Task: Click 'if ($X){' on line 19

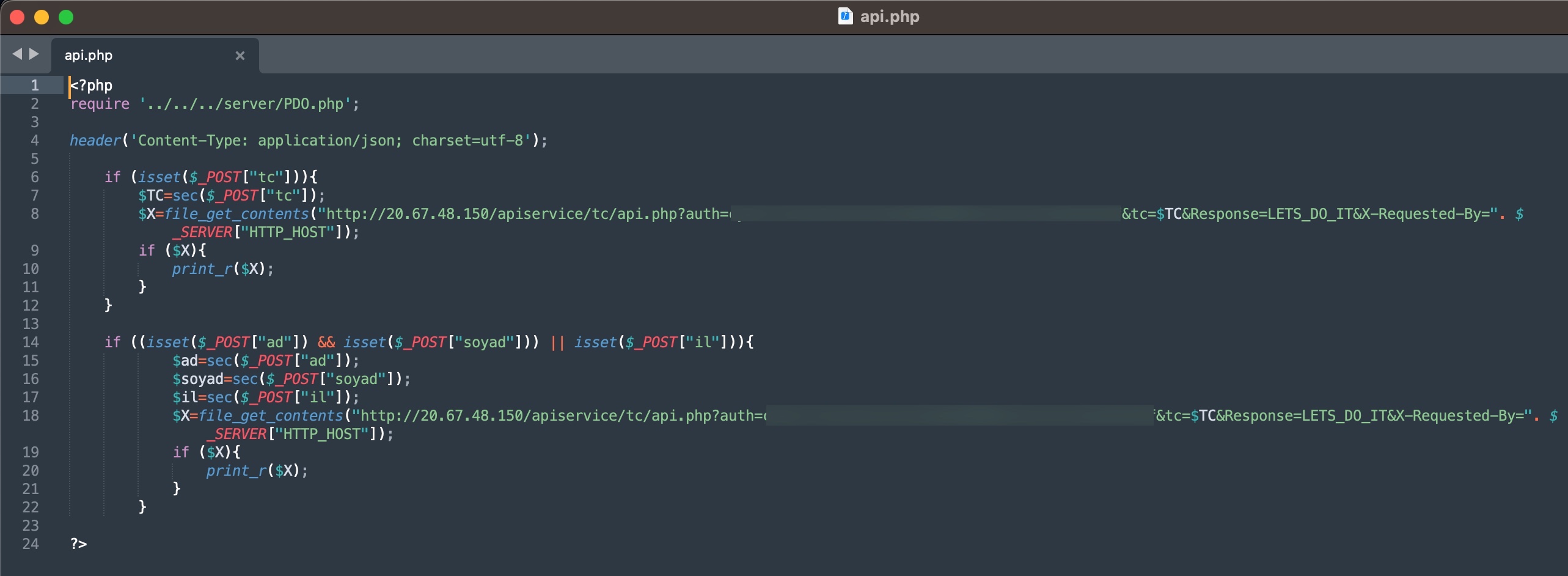Action: click(207, 452)
